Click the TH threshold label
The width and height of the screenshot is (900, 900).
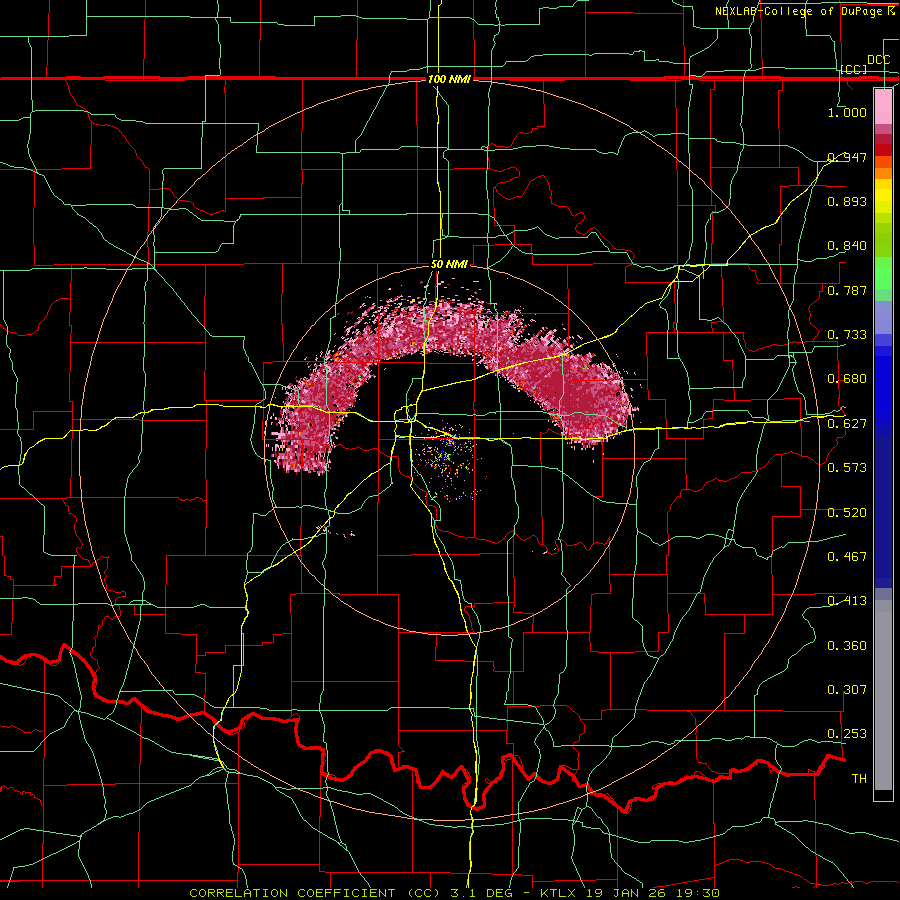coord(859,779)
